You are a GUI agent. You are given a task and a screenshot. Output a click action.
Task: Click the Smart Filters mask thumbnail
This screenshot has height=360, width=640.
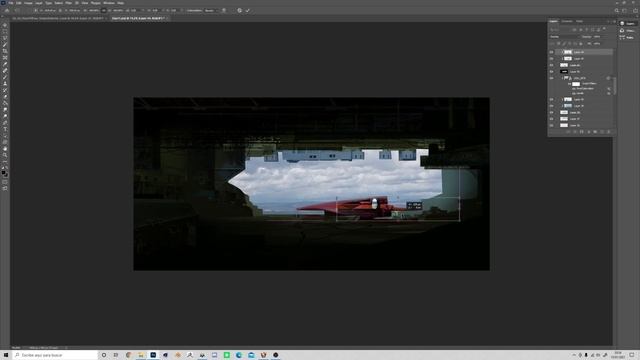(576, 84)
